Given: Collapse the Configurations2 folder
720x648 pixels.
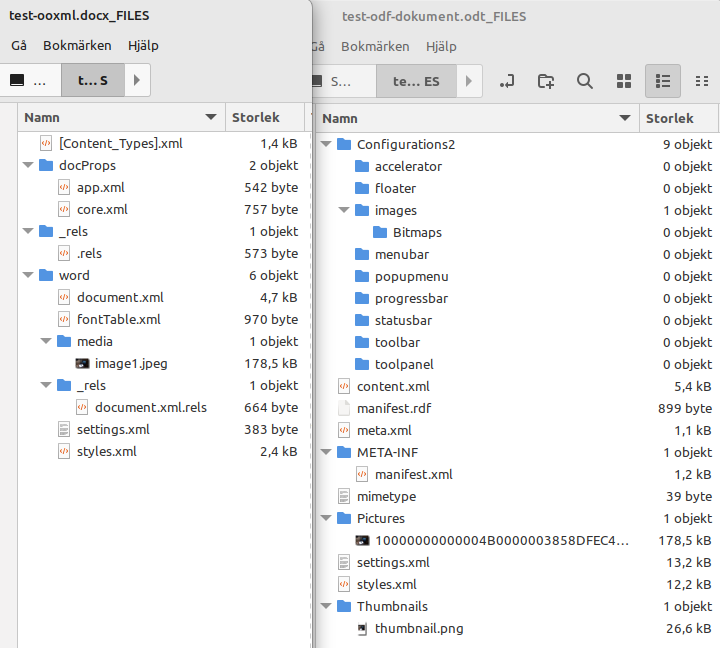Looking at the screenshot, I should (326, 144).
